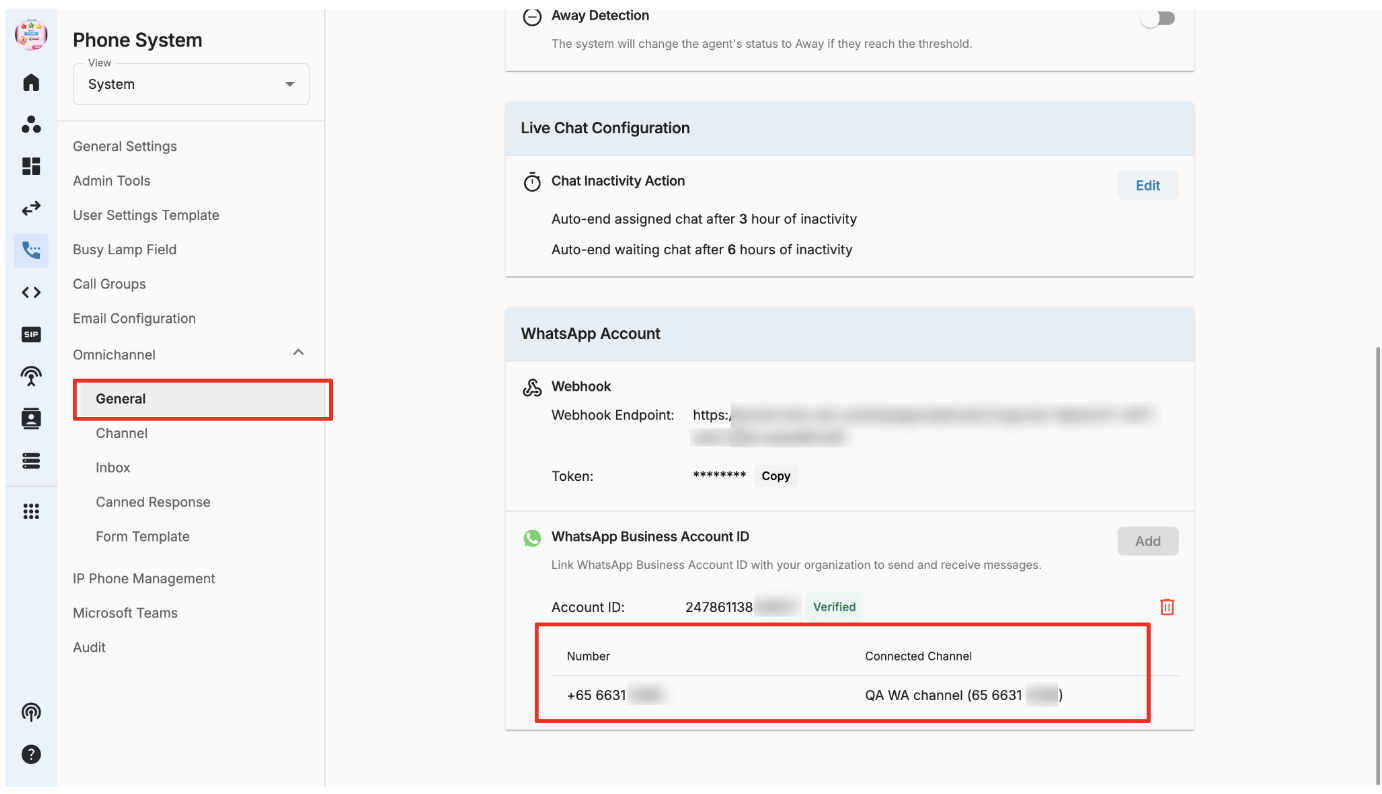Open IP Phone Management menu item
Screen dimensions: 1382x794
[144, 579]
